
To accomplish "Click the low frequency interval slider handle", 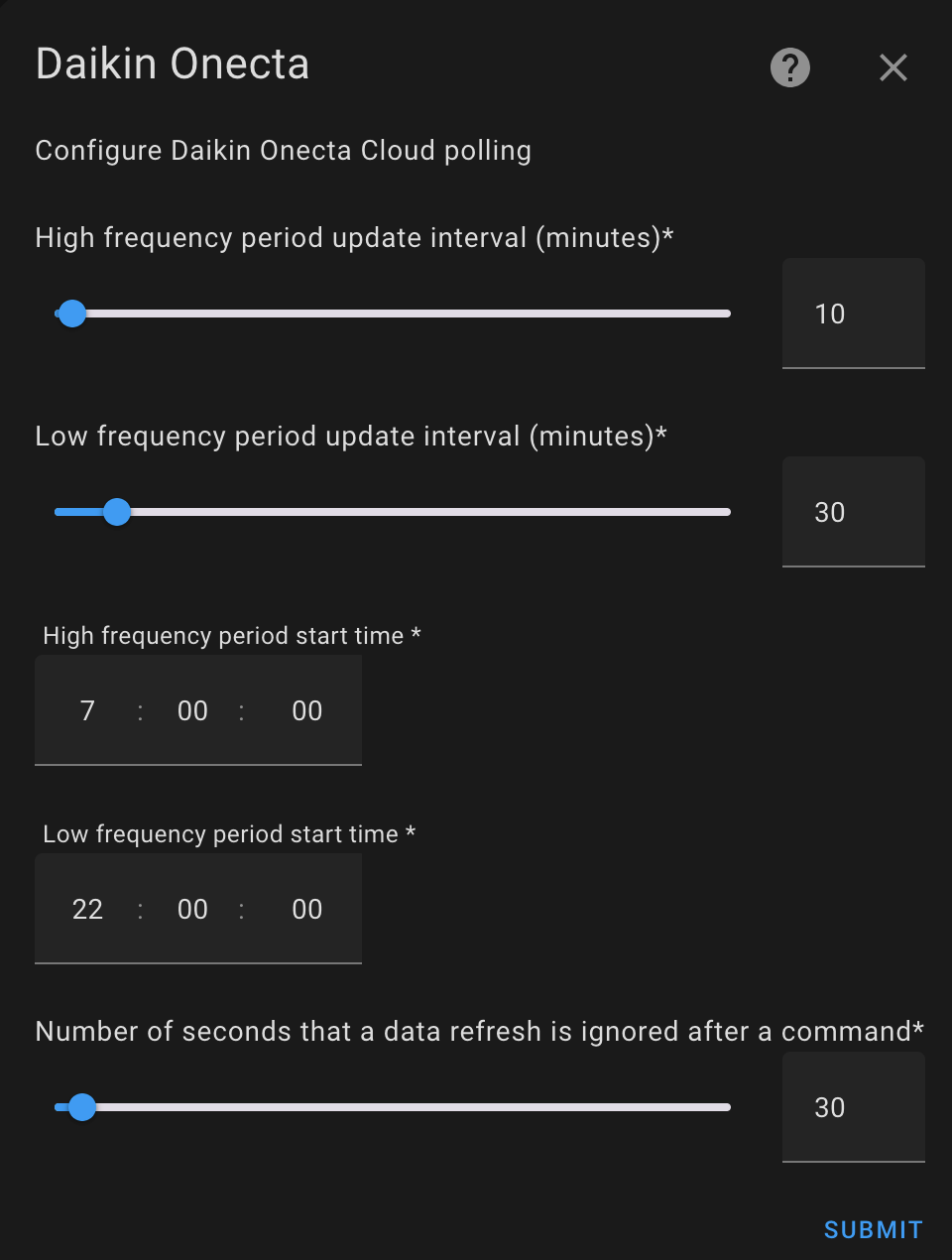I will [x=117, y=512].
